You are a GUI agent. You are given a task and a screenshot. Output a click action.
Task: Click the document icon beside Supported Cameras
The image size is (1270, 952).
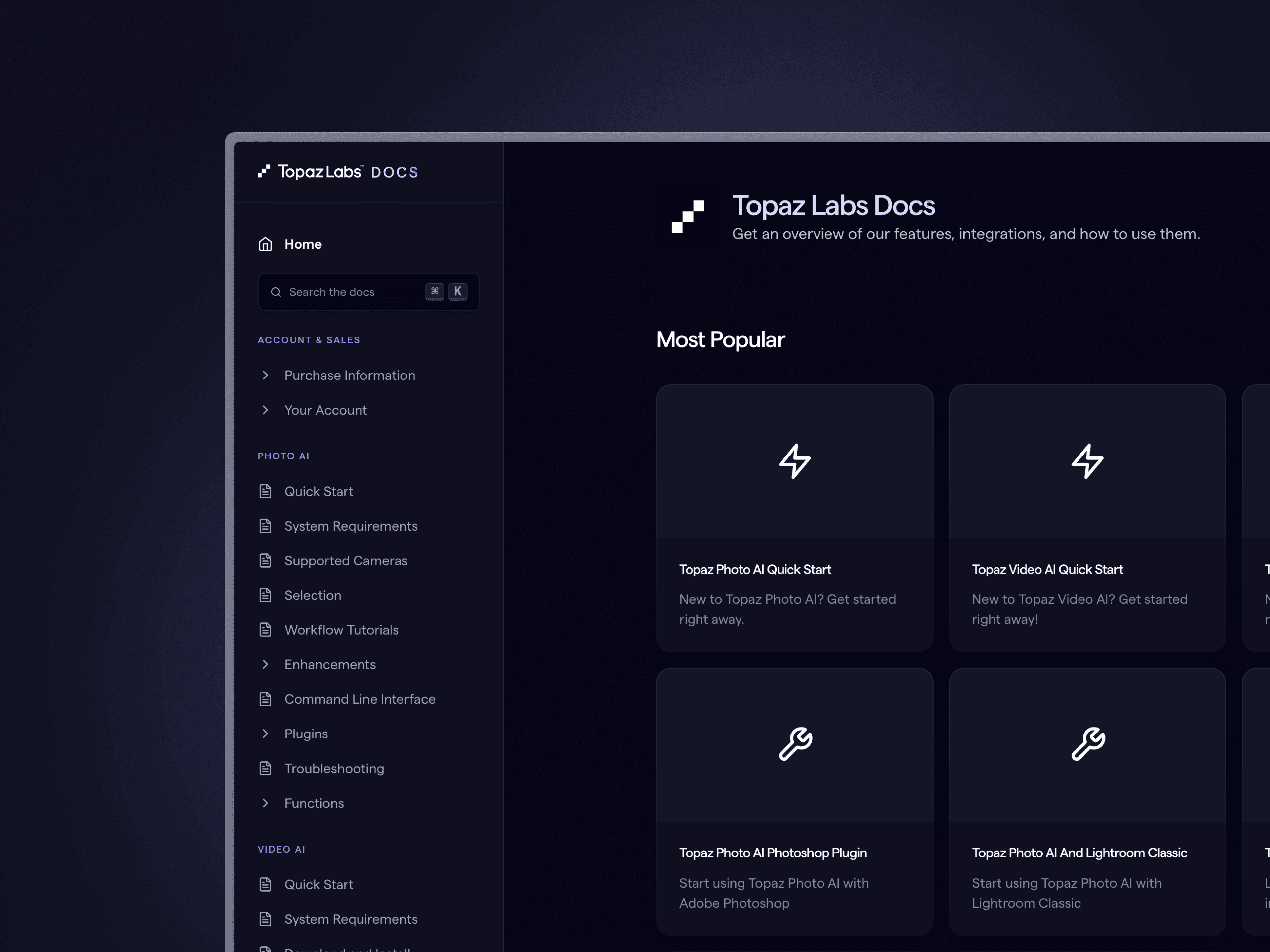(265, 561)
